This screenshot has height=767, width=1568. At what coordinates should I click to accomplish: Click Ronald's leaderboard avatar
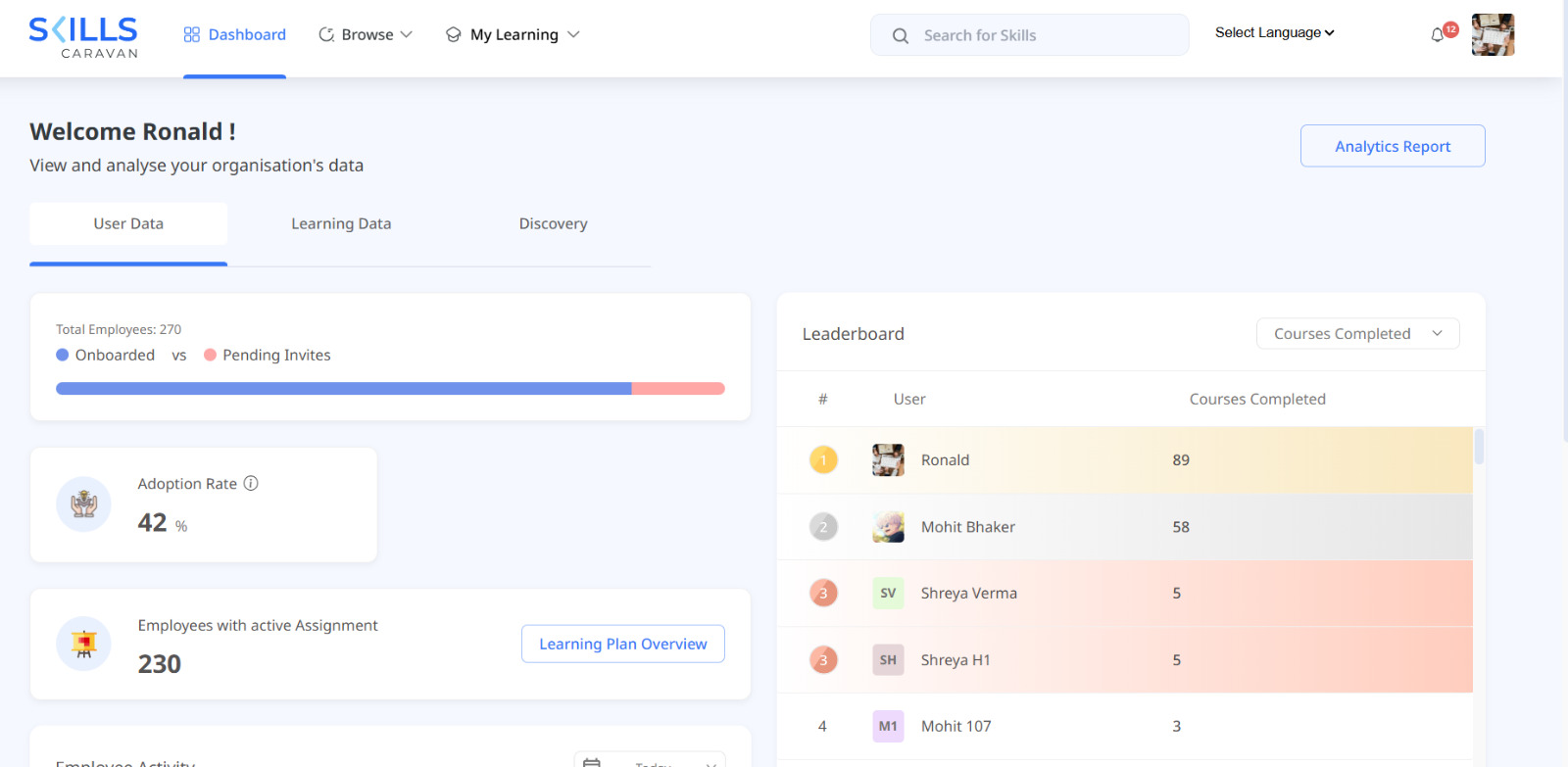[888, 459]
